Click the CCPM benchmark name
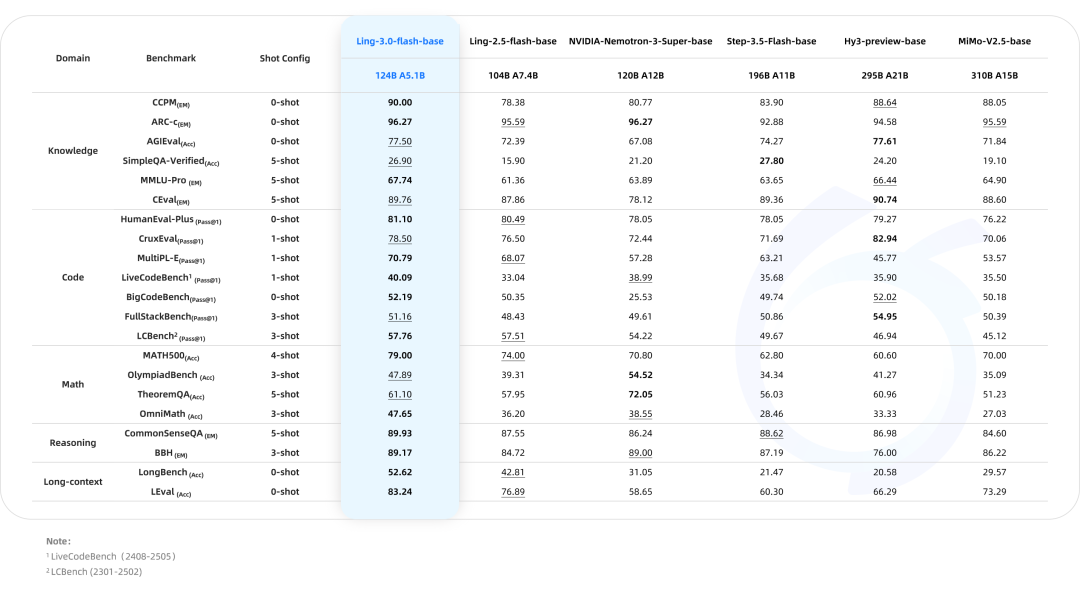The image size is (1080, 589). [171, 103]
